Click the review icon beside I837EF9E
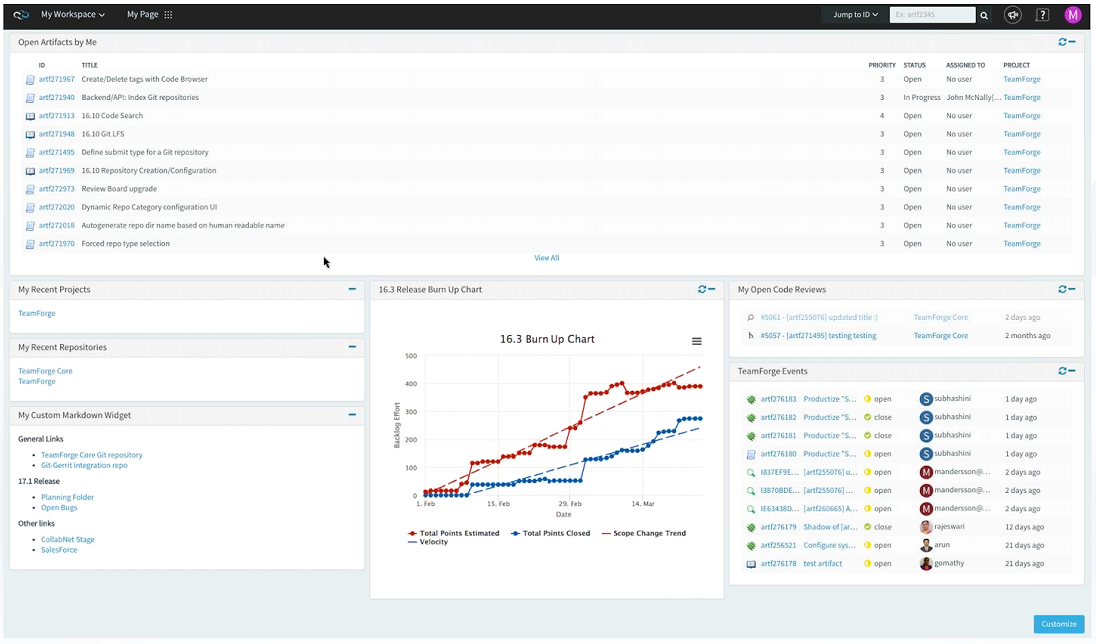 coord(751,473)
